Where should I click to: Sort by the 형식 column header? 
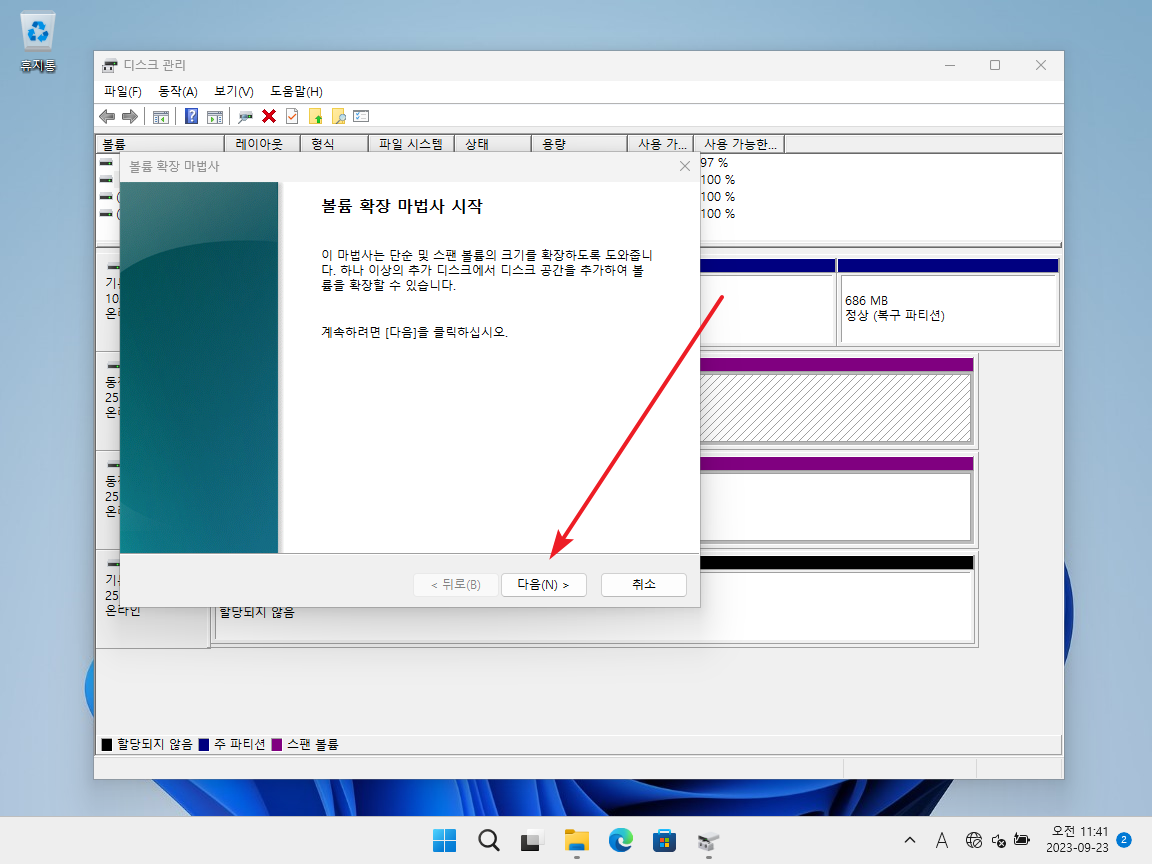tap(334, 144)
